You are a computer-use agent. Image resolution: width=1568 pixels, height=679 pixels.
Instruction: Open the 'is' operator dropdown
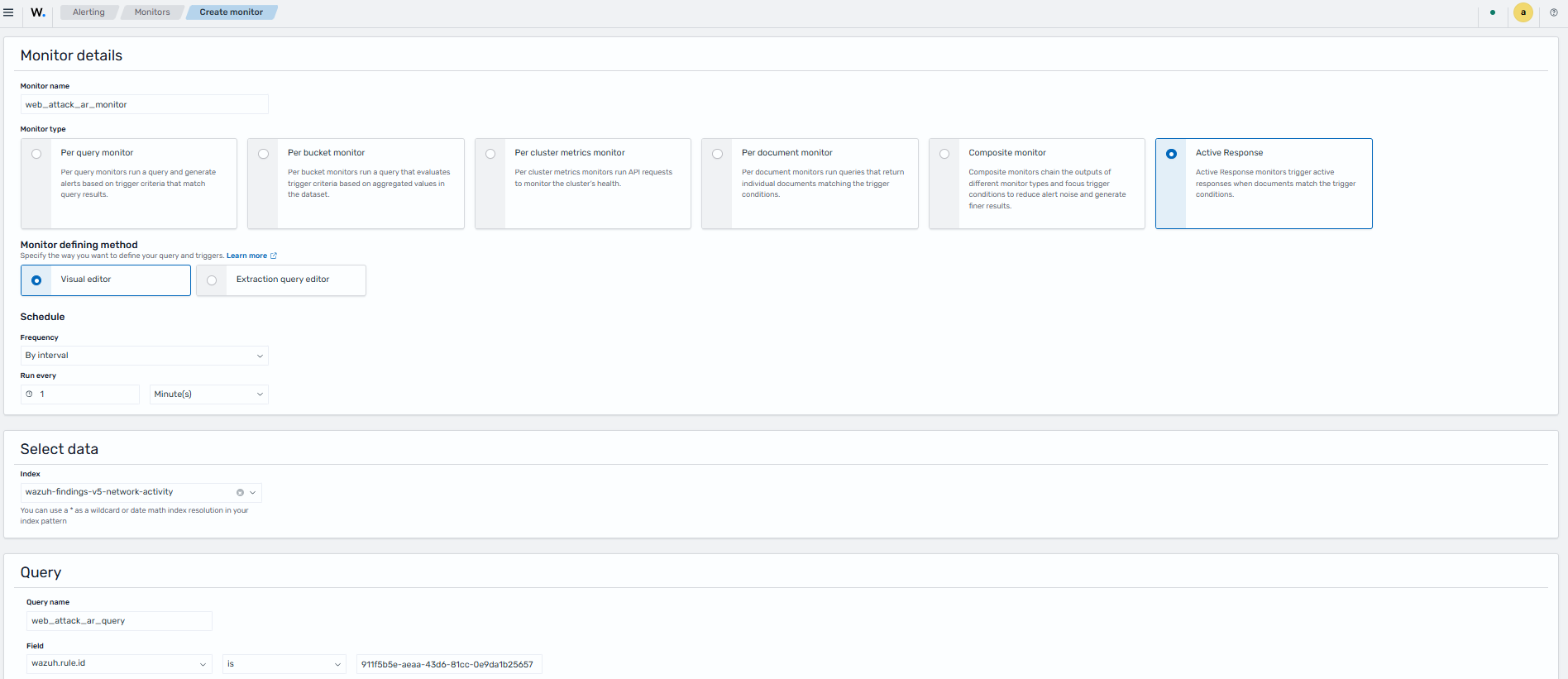pyautogui.click(x=284, y=664)
